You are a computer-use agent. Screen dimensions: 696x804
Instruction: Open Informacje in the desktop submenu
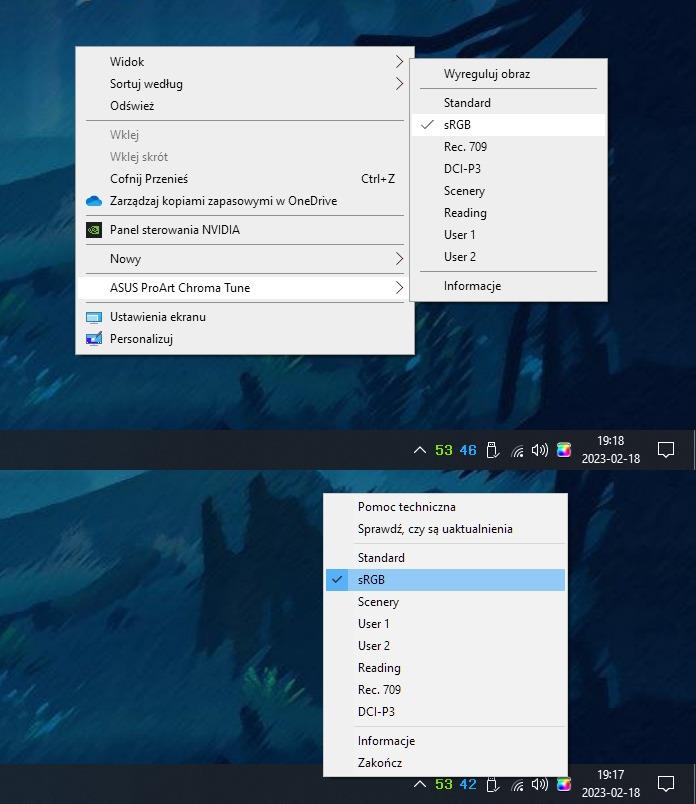tap(508, 286)
